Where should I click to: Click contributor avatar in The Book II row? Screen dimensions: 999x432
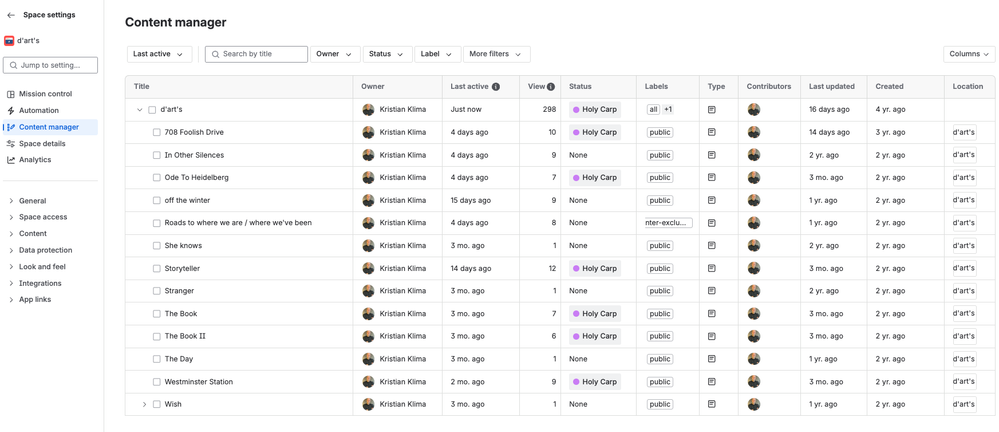754,336
